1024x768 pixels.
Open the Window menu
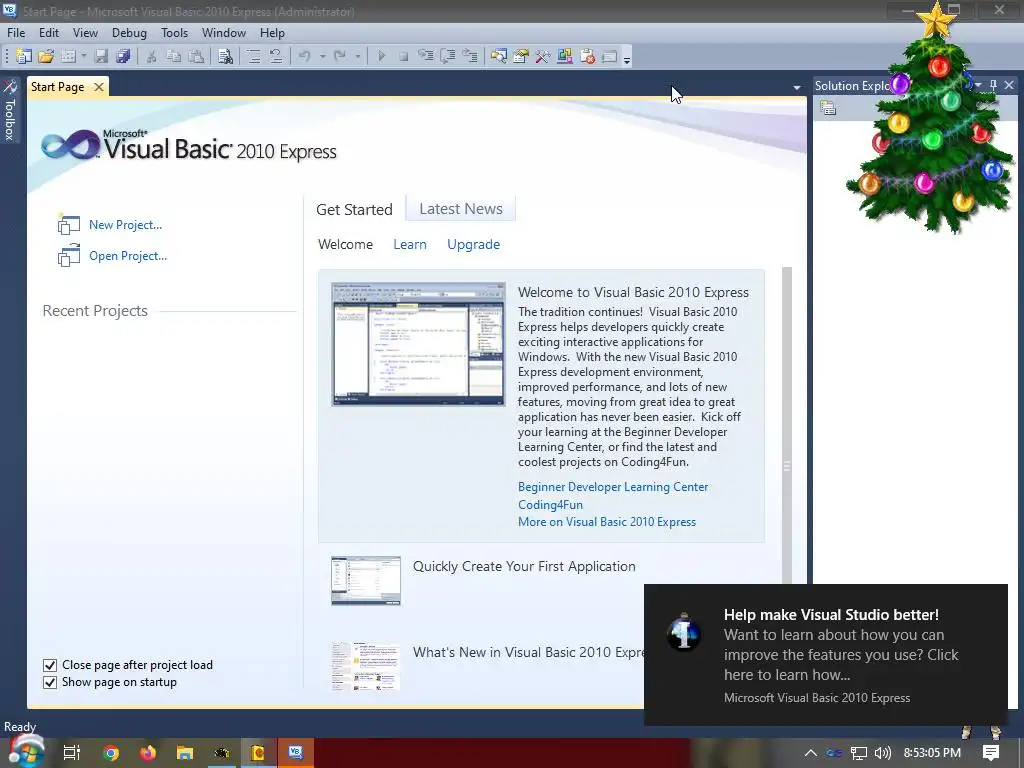click(224, 33)
